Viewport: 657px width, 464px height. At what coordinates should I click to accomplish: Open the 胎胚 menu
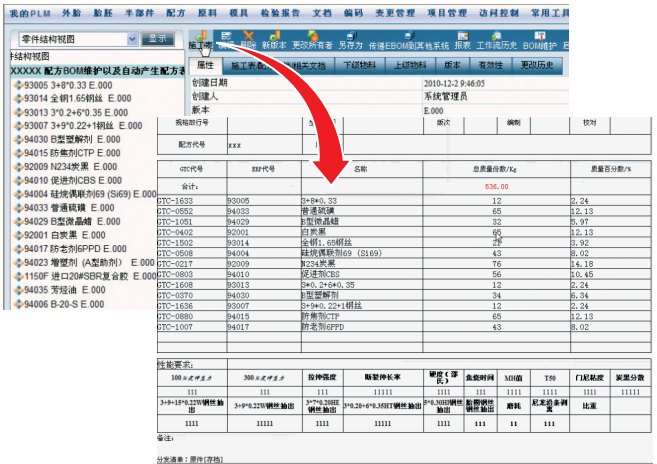pyautogui.click(x=103, y=13)
